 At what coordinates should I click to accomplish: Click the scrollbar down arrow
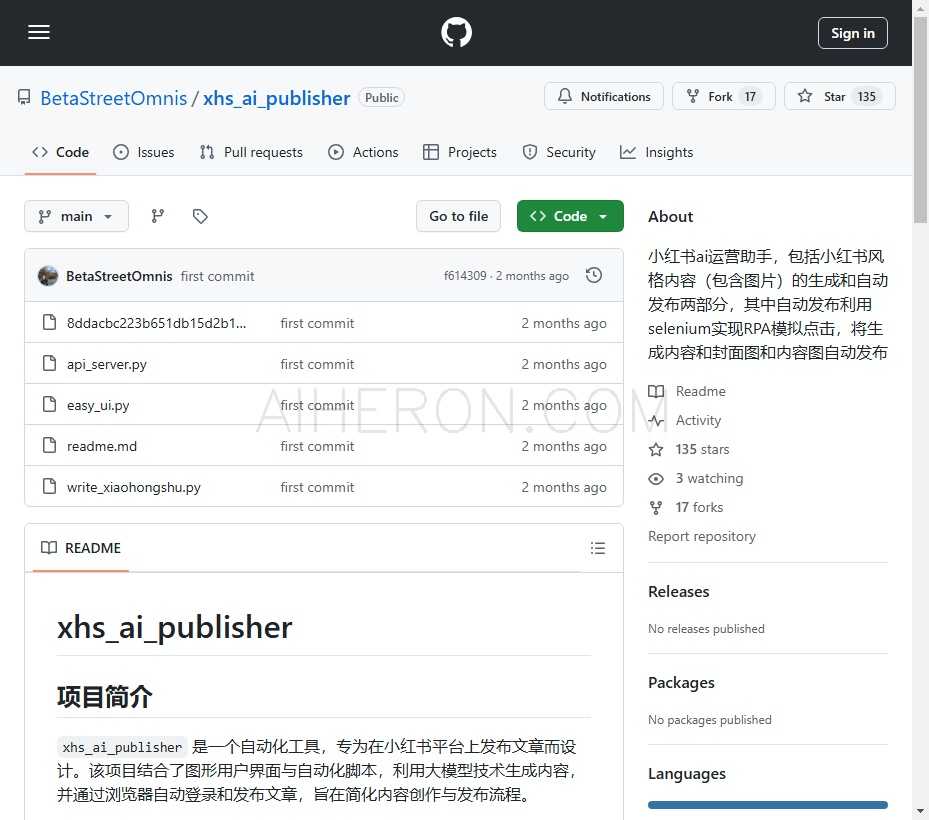point(920,810)
